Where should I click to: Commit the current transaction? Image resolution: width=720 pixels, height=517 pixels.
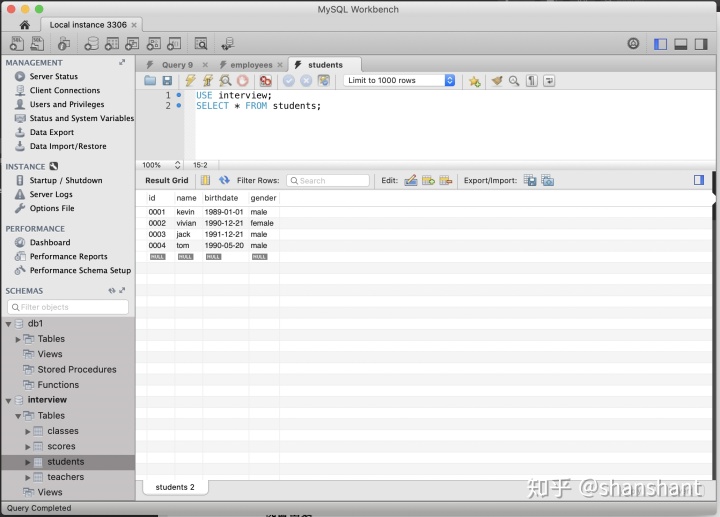pyautogui.click(x=288, y=81)
